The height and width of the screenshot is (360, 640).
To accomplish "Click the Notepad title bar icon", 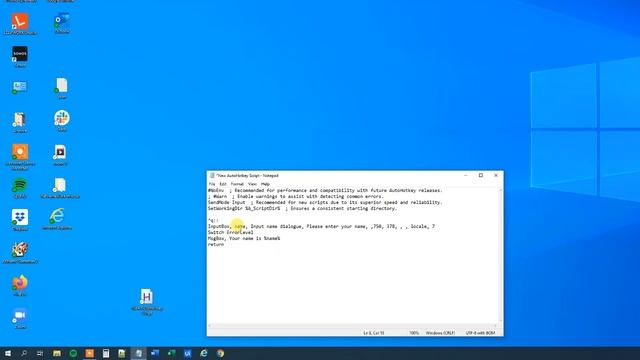I will click(x=212, y=176).
